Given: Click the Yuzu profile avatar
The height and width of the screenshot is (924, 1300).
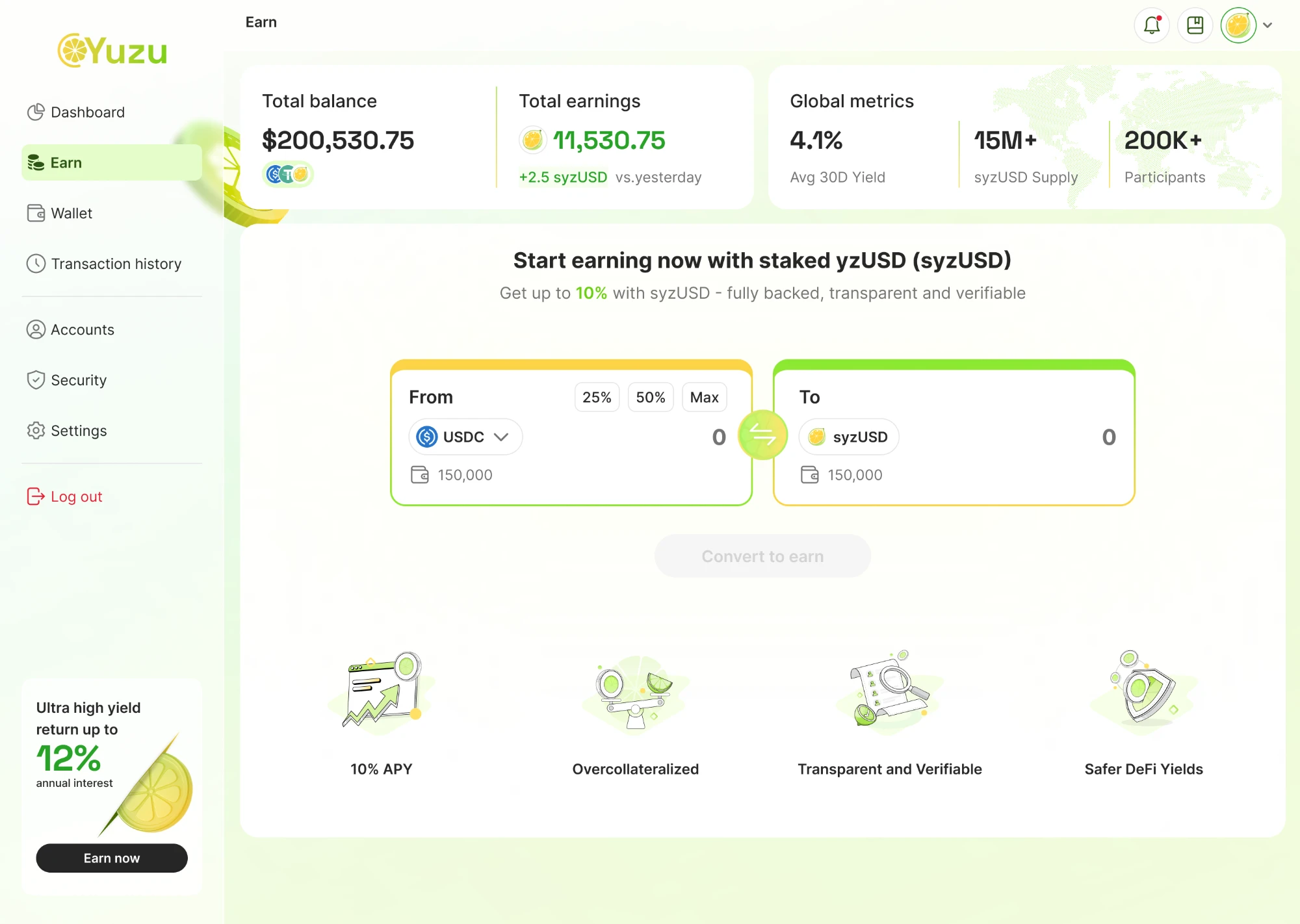Looking at the screenshot, I should pos(1238,25).
